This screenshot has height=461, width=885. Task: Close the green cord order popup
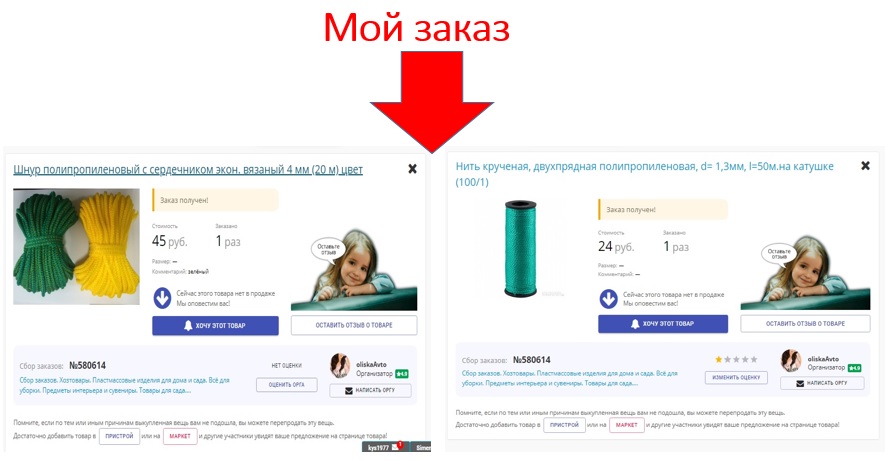click(x=413, y=169)
